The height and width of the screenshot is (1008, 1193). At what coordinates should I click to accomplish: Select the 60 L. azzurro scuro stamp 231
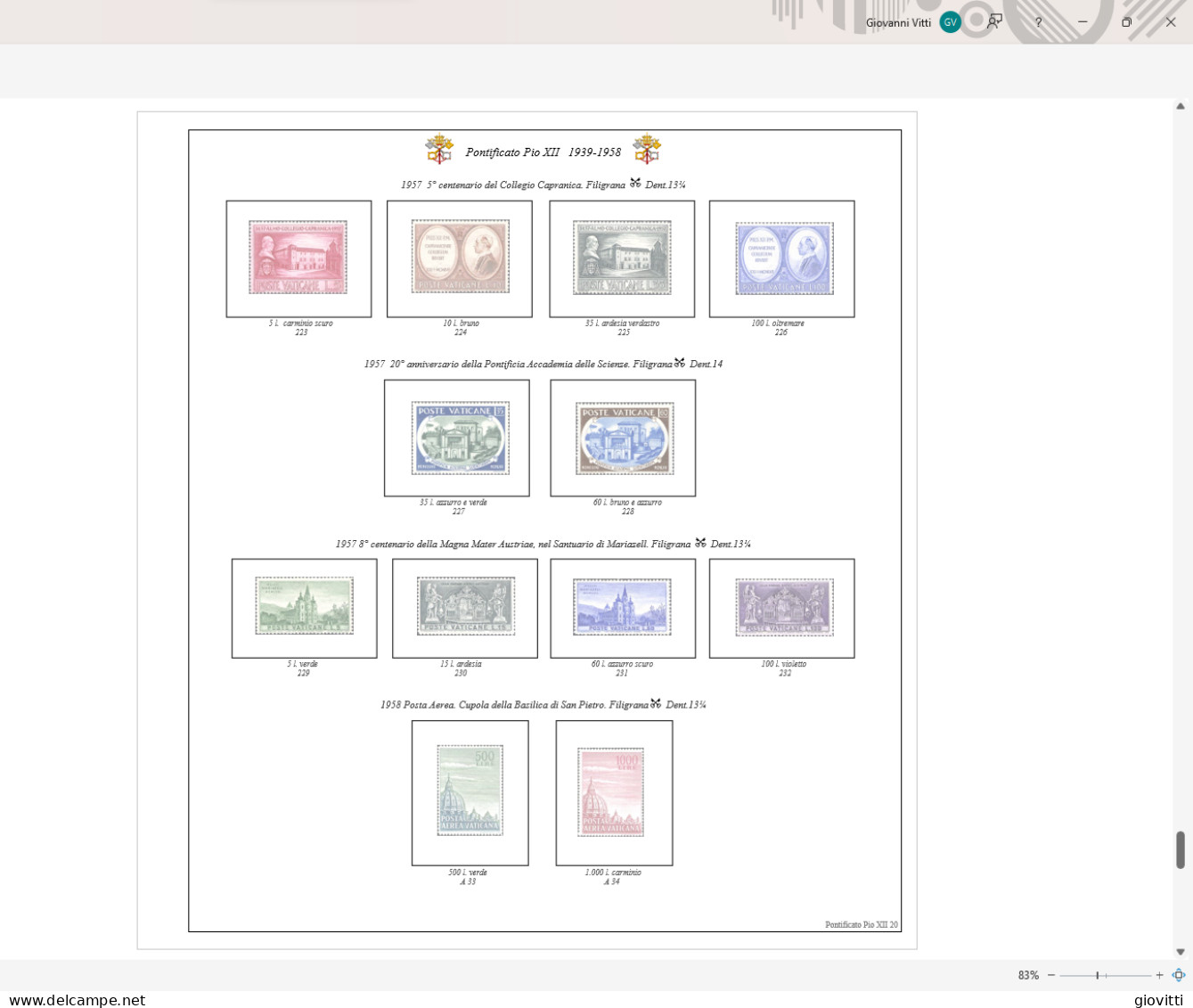tap(623, 608)
